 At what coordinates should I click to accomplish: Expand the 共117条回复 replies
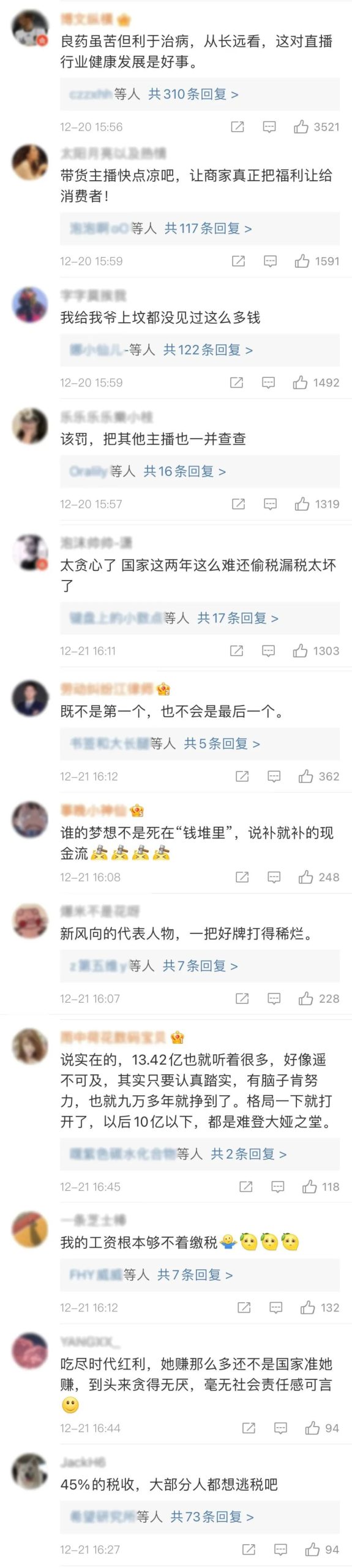click(208, 228)
